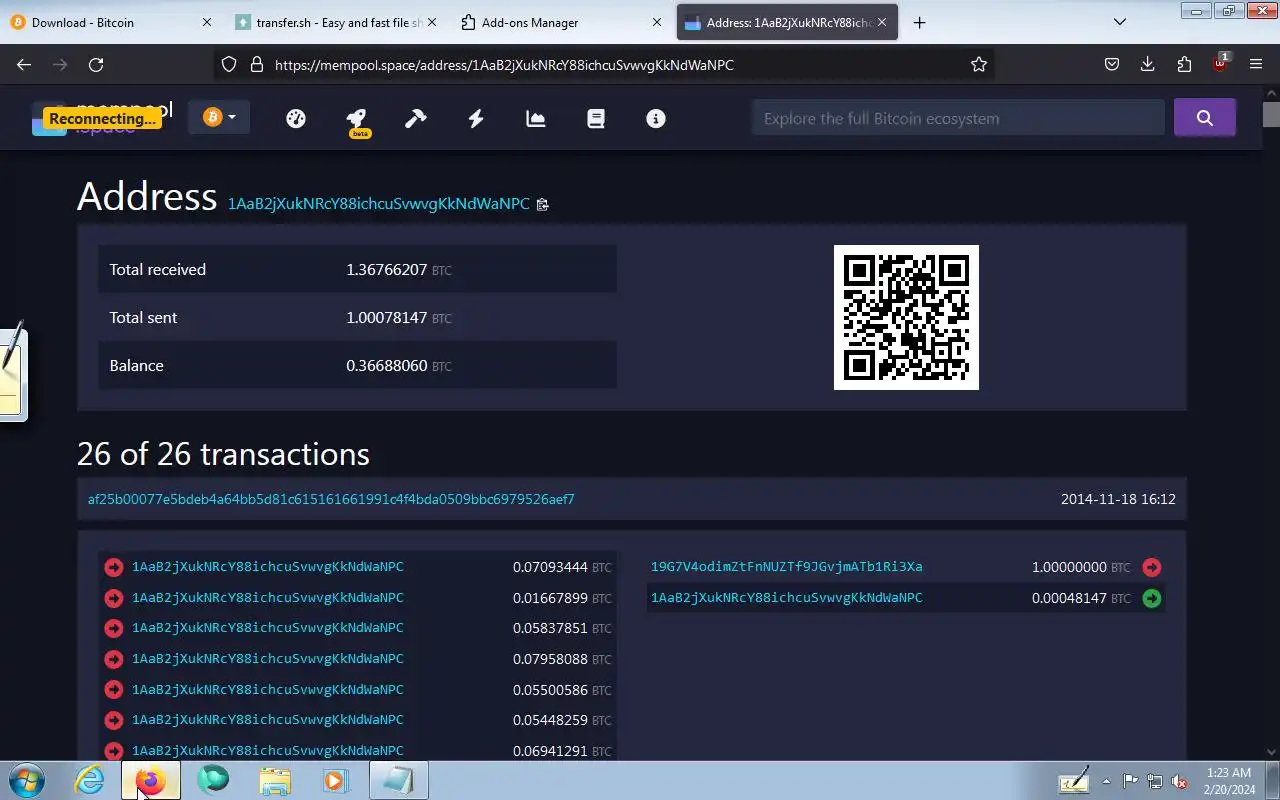Open Firefox extensions puzzle icon
The image size is (1280, 800).
1184,64
